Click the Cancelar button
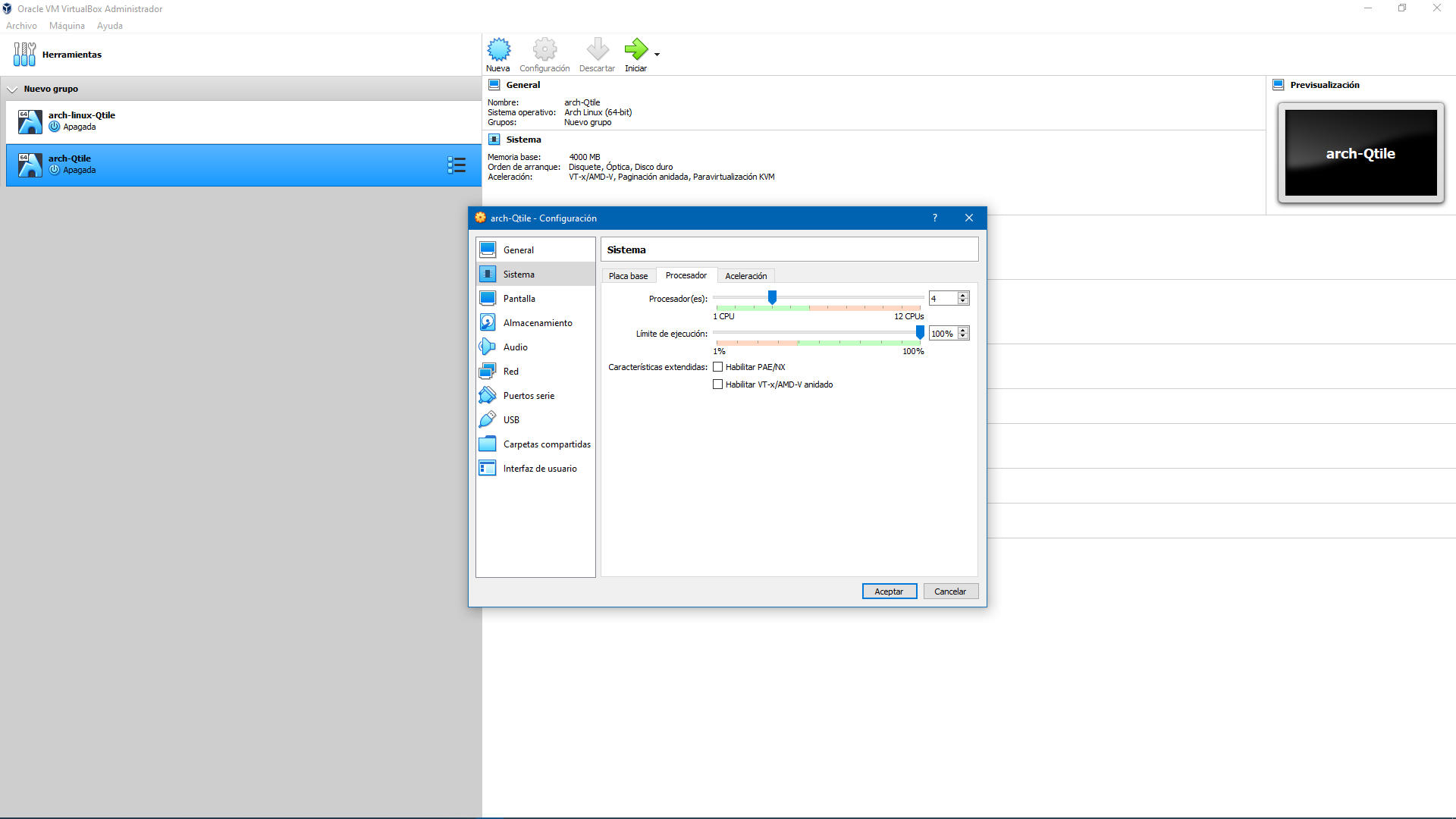Viewport: 1456px width, 819px height. (x=950, y=591)
